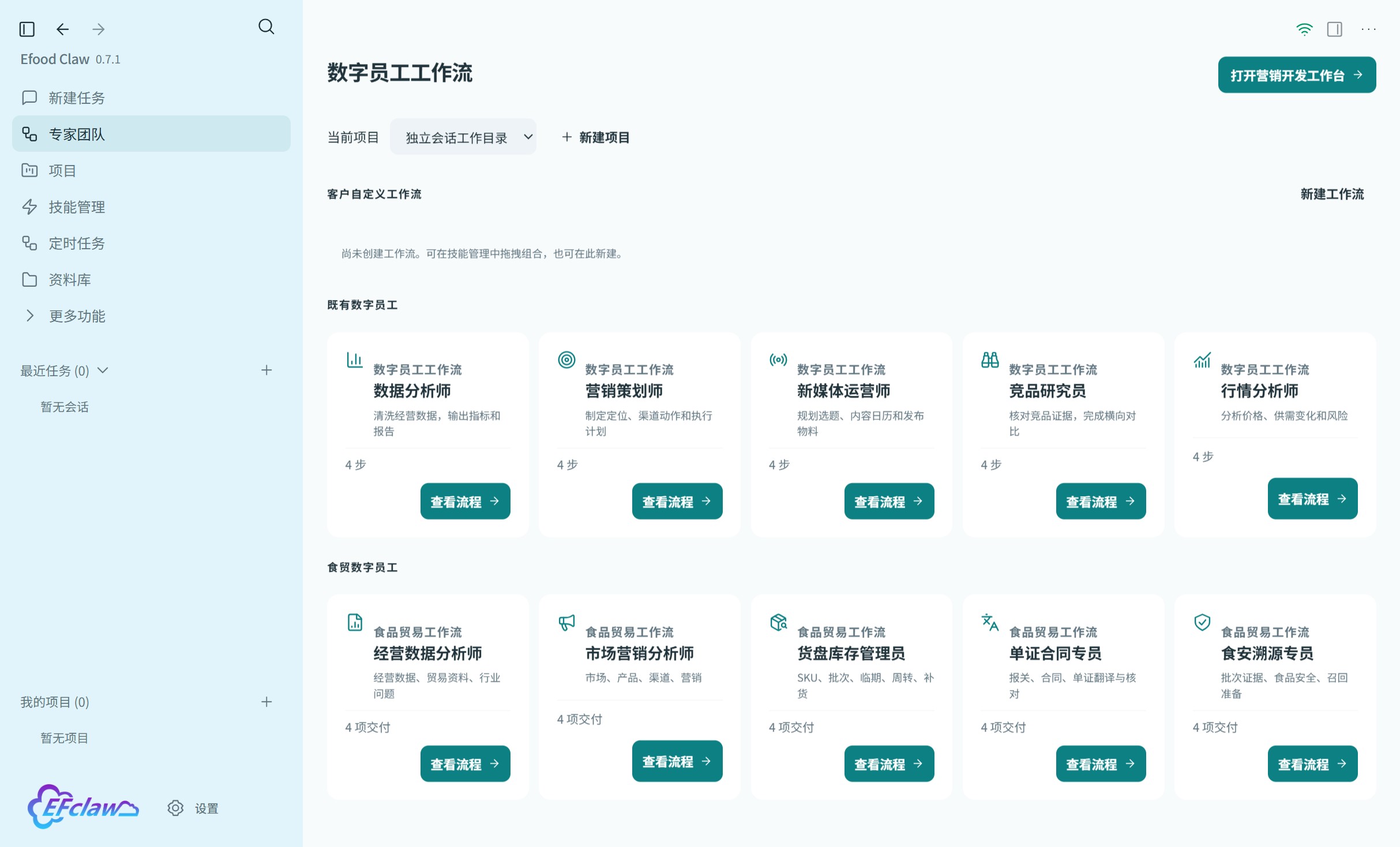Click the 经营数据分析师 file chart icon

click(x=355, y=622)
